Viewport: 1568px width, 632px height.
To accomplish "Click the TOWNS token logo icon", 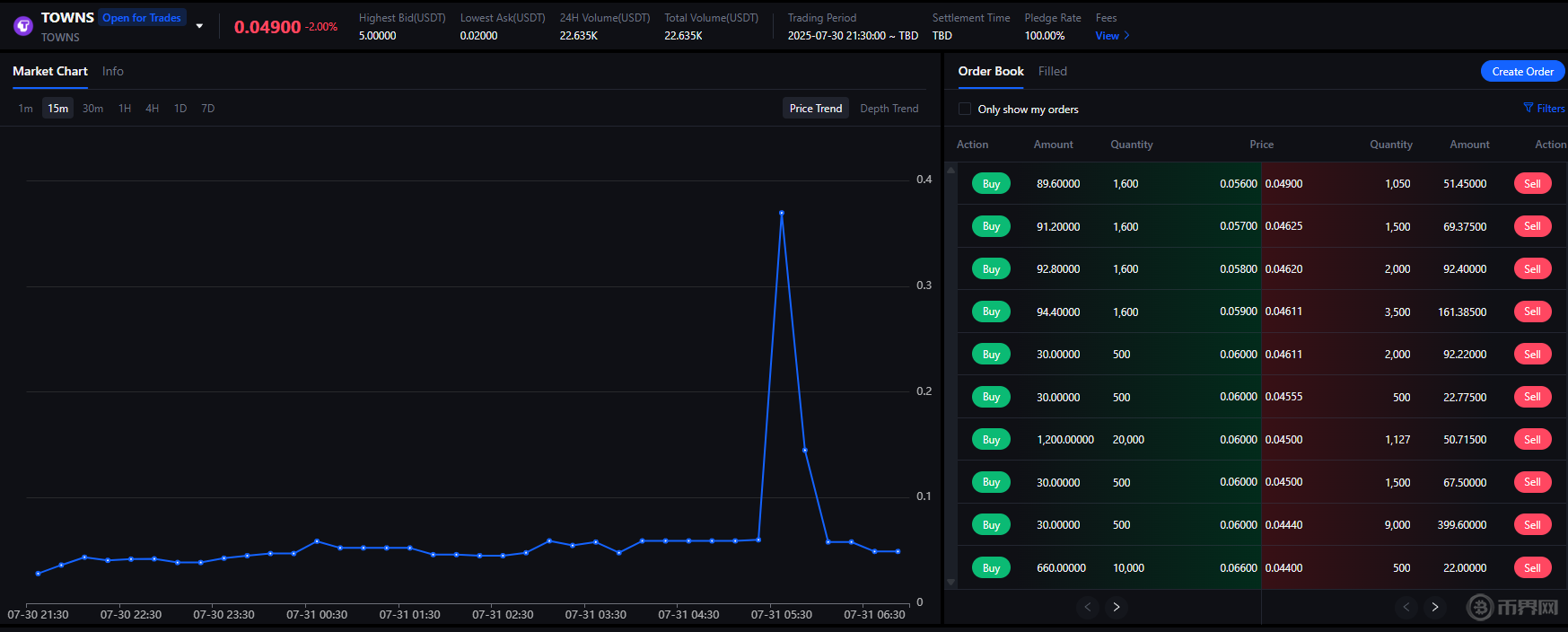I will pos(23,26).
